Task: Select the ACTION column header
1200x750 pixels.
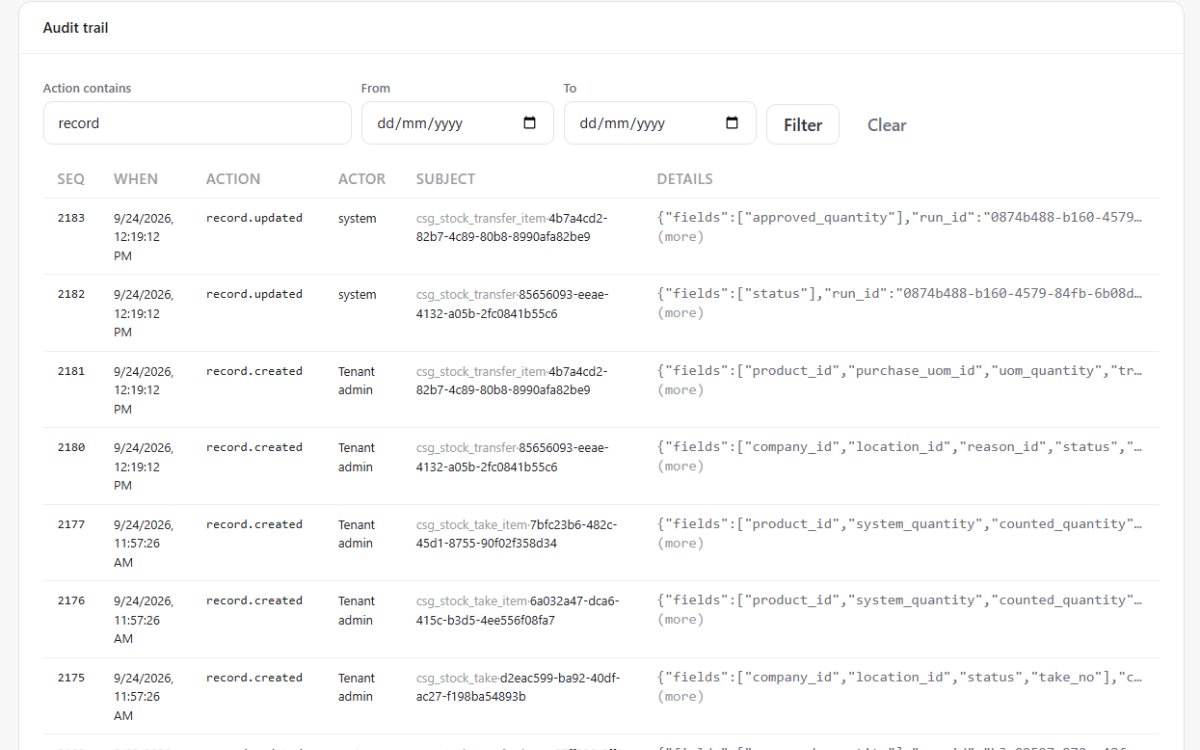Action: point(233,179)
